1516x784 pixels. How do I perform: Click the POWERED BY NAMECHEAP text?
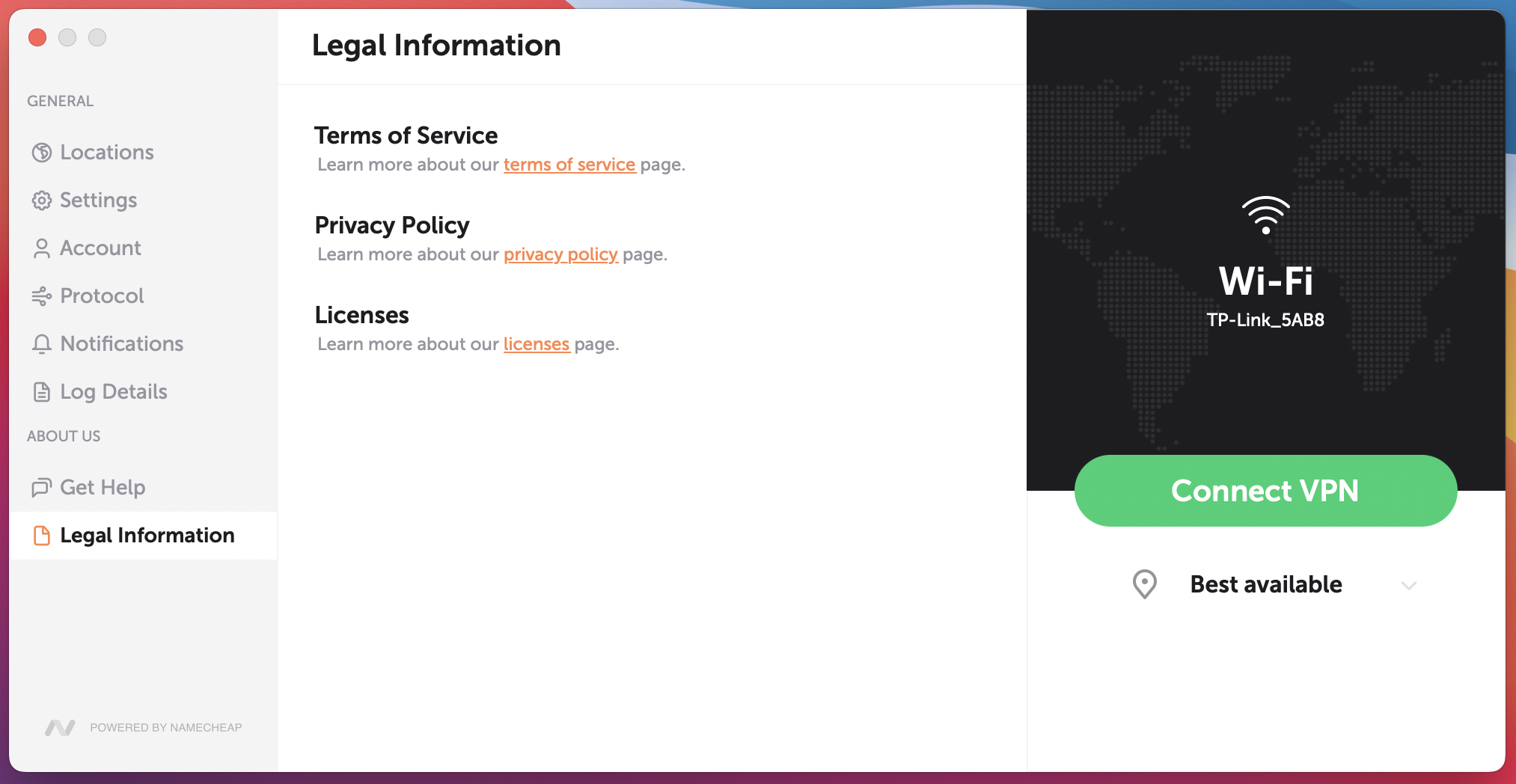[166, 727]
